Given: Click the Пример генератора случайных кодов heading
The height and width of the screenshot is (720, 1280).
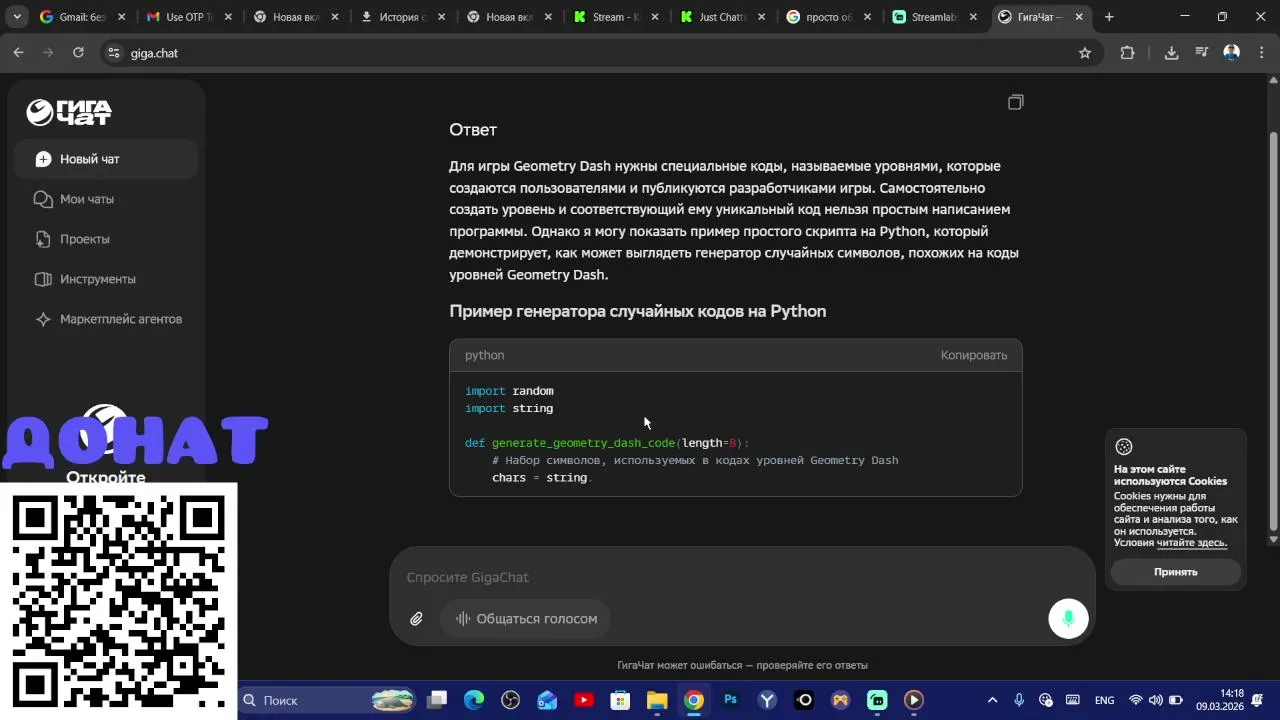Looking at the screenshot, I should pyautogui.click(x=638, y=311).
